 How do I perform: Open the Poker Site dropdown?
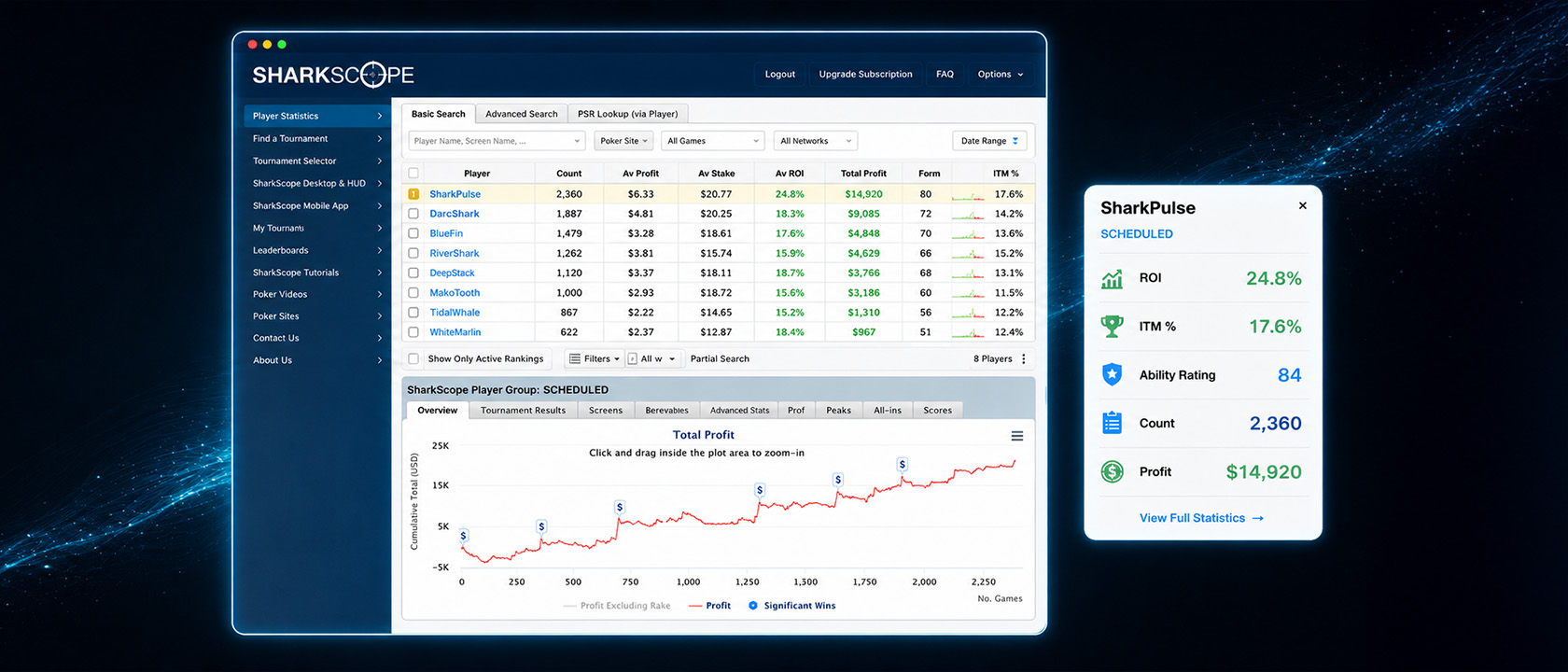point(623,141)
